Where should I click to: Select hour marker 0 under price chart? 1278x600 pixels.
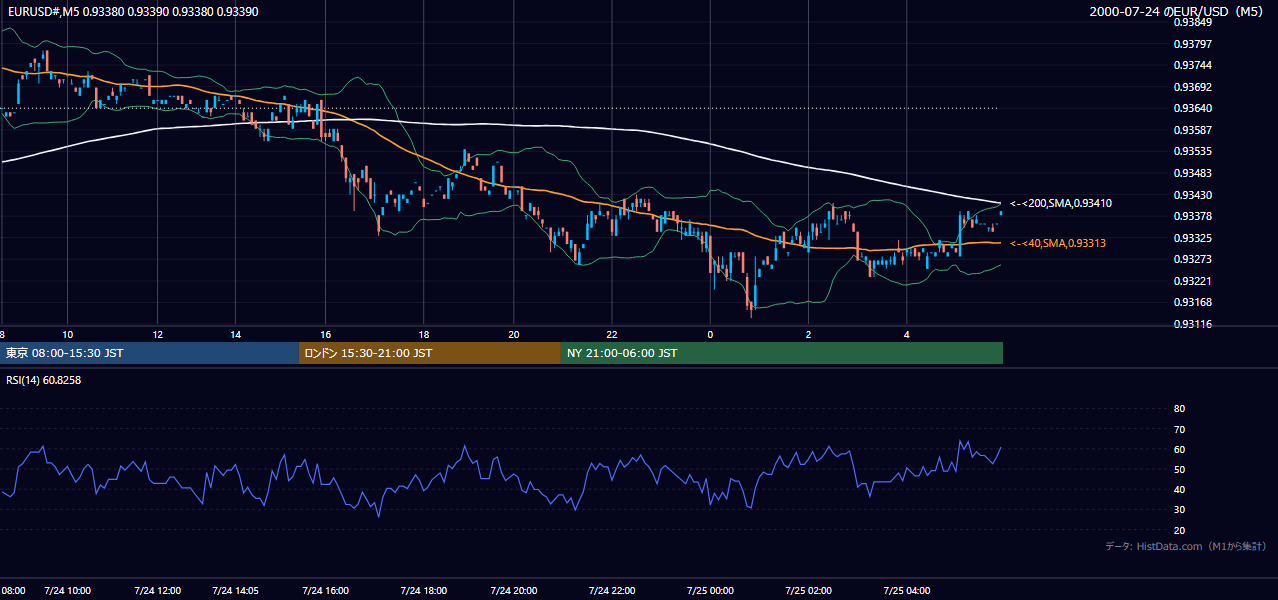click(710, 334)
